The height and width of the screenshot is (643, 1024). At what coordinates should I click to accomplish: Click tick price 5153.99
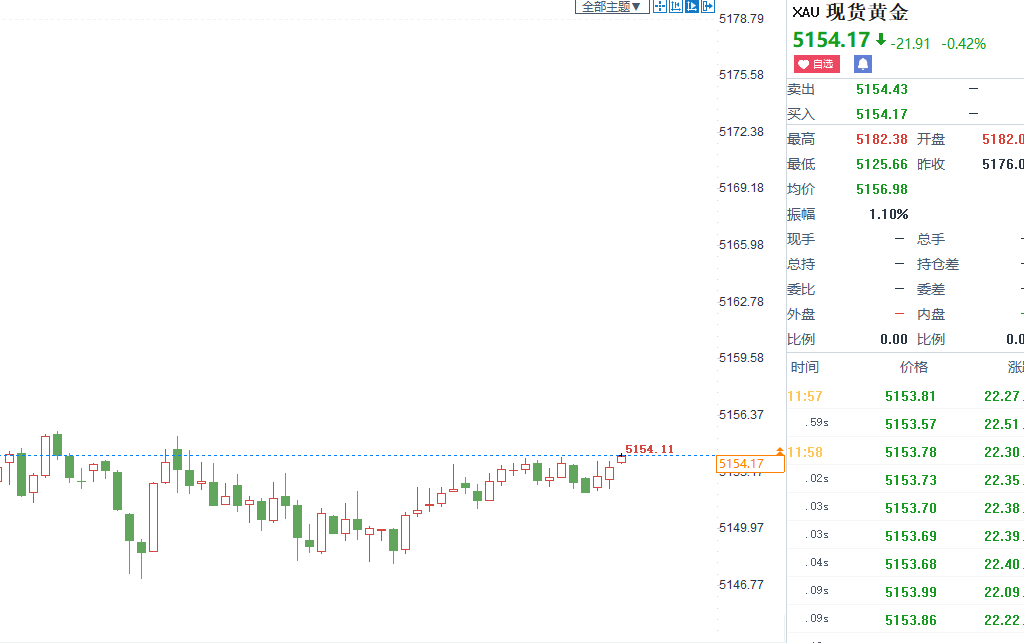(910, 592)
